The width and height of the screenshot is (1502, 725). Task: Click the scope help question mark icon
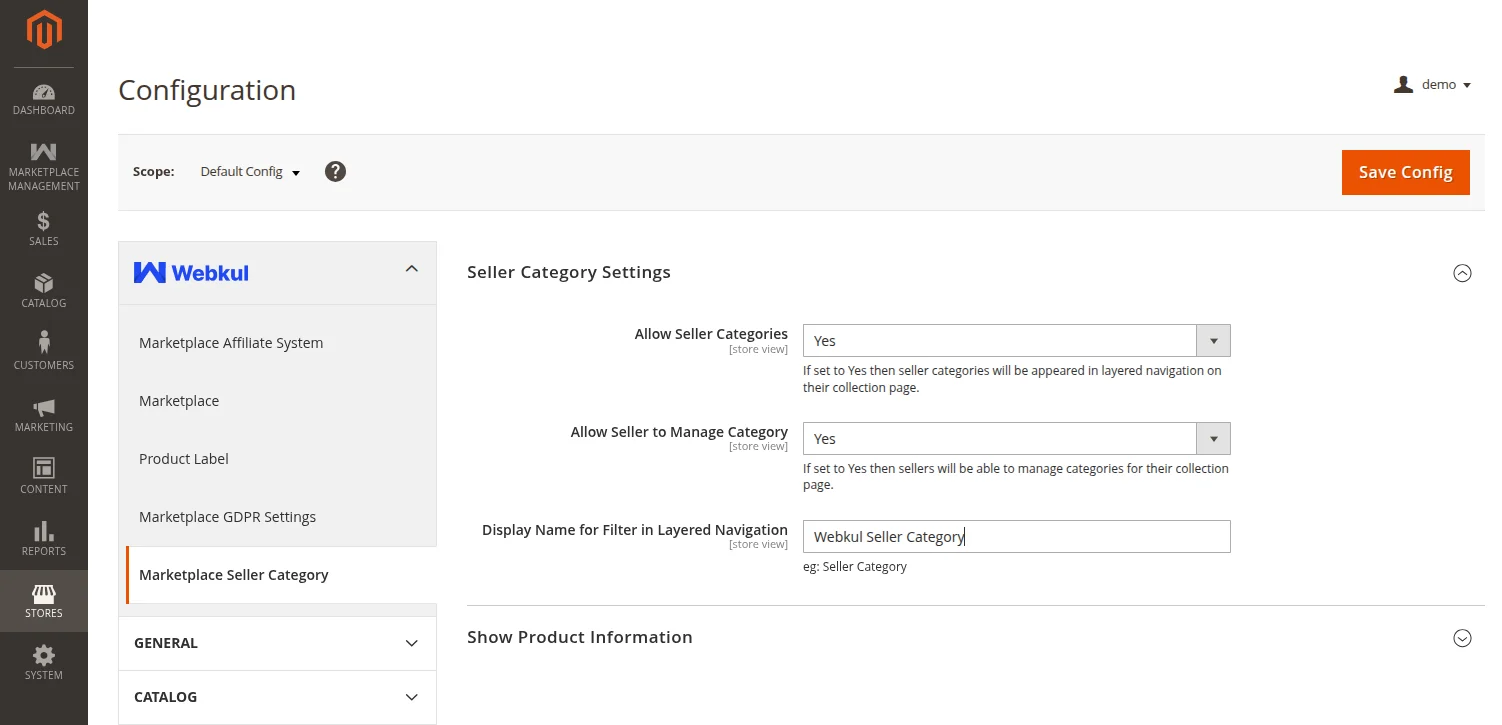point(336,172)
